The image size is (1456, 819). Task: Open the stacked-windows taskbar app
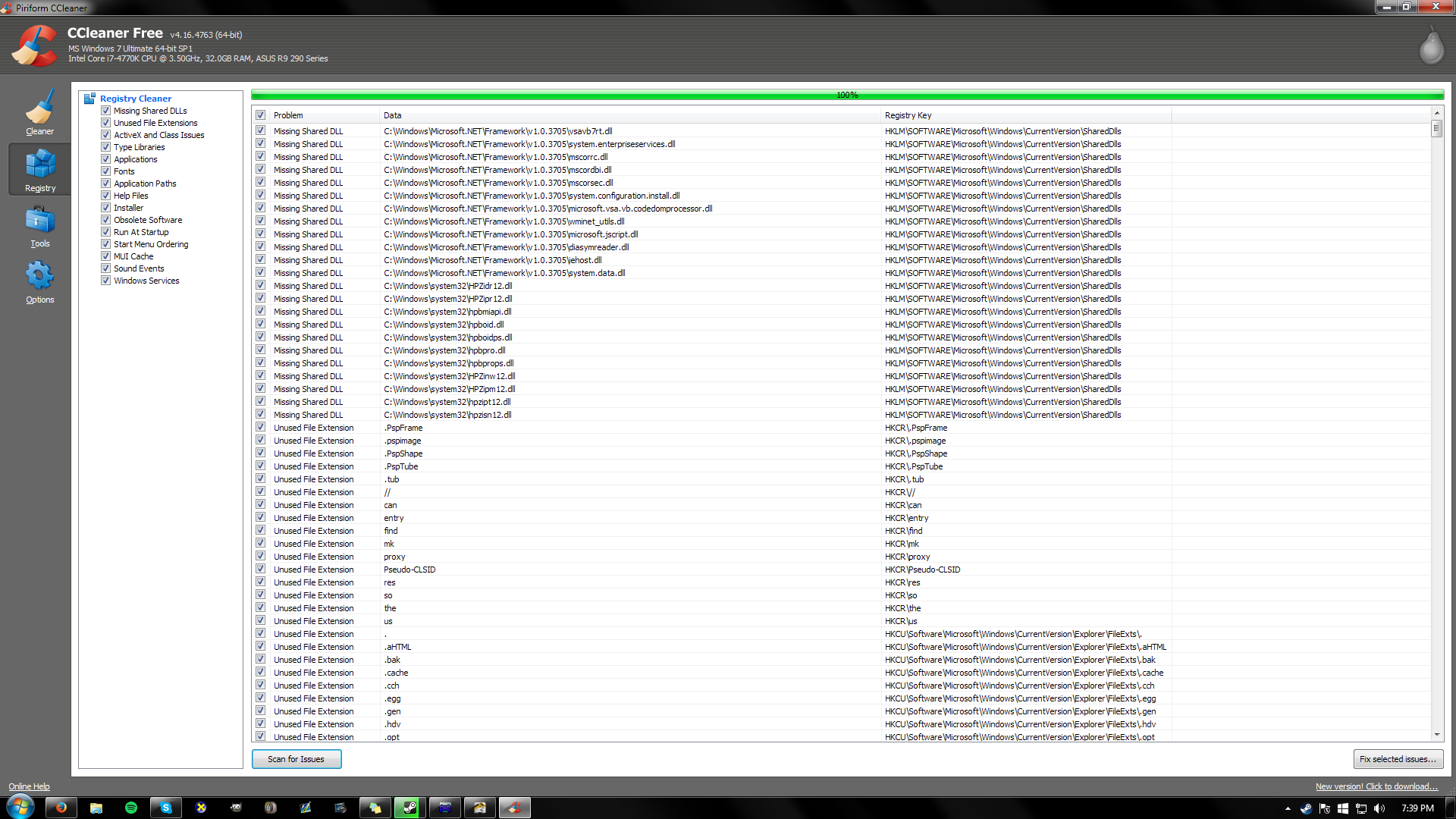point(375,808)
